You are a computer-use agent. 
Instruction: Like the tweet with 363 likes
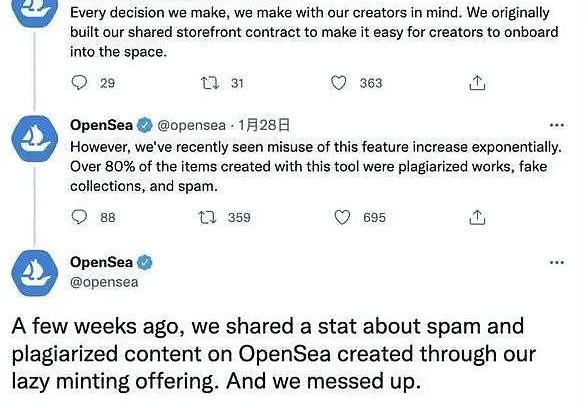click(x=338, y=83)
